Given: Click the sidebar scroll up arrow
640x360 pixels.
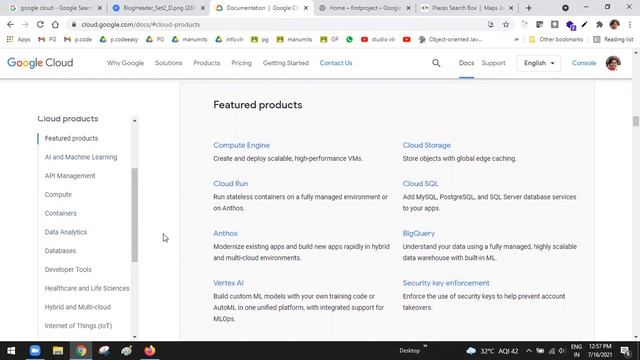Looking at the screenshot, I should (x=134, y=121).
